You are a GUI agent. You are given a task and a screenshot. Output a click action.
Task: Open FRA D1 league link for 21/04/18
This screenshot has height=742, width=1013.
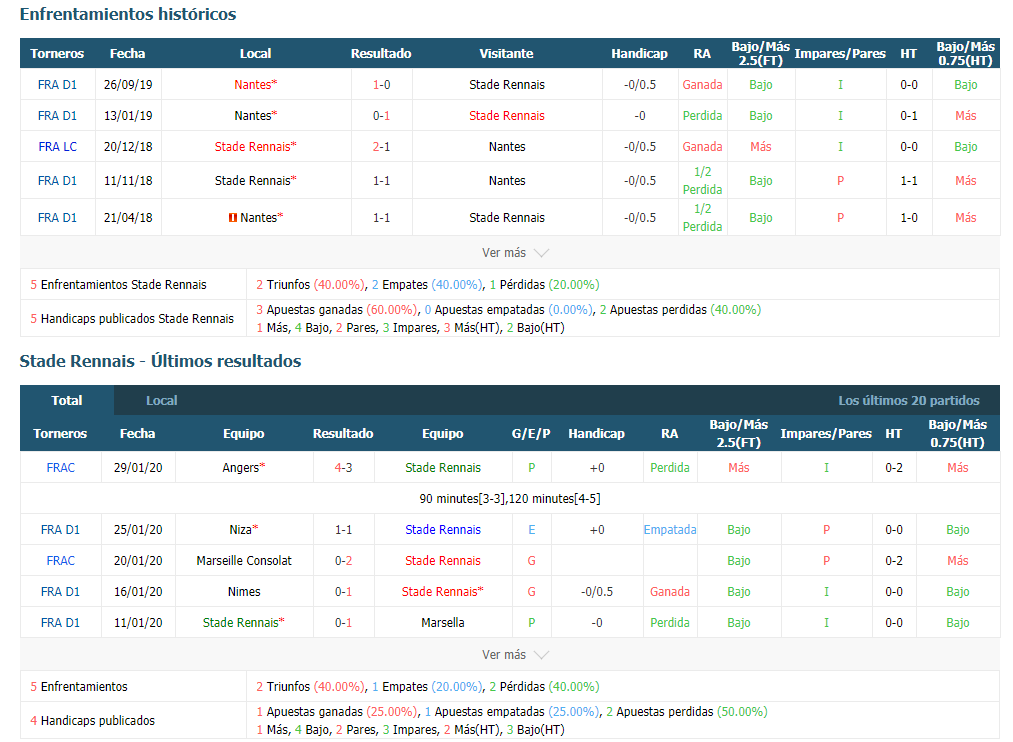pyautogui.click(x=57, y=218)
